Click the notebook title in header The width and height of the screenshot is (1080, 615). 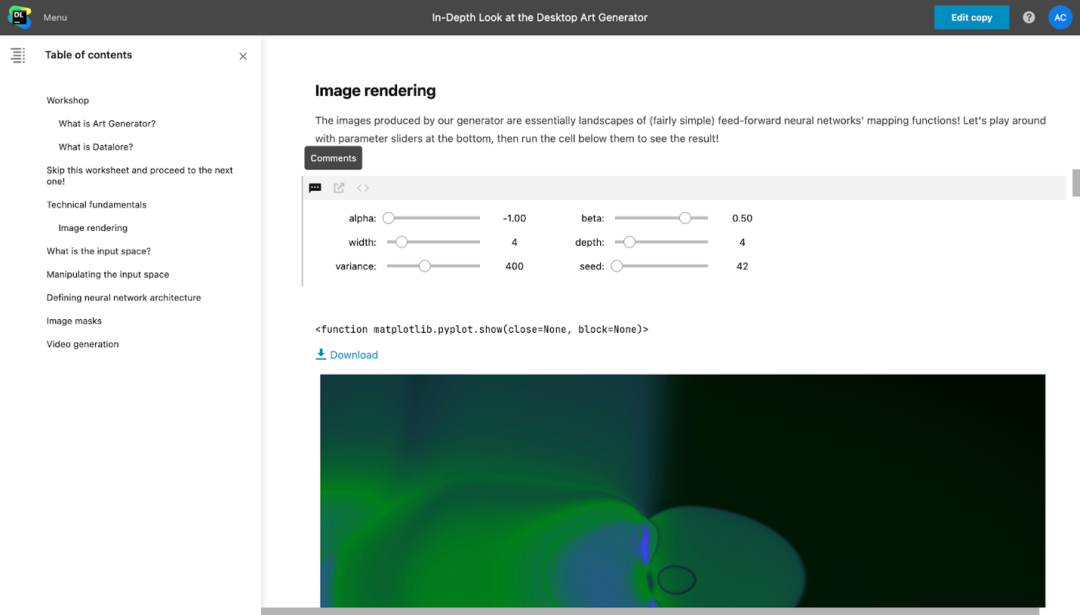point(540,18)
